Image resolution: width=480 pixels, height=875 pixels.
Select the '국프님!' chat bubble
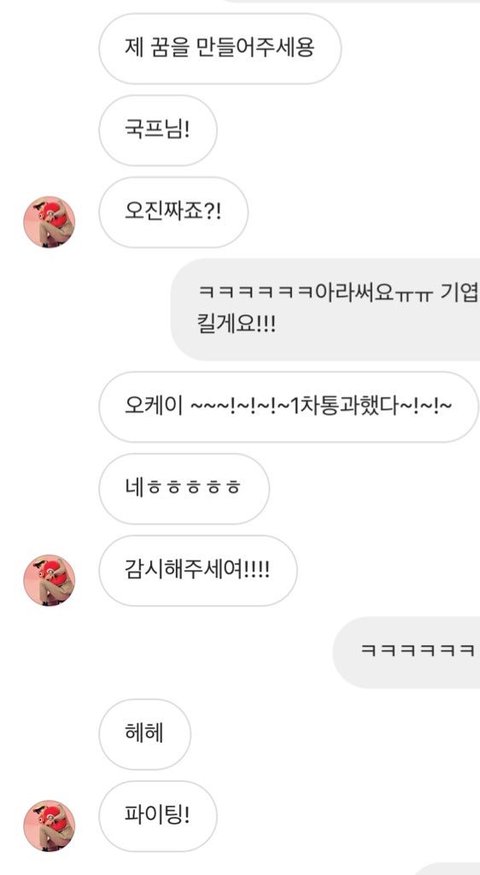(158, 131)
